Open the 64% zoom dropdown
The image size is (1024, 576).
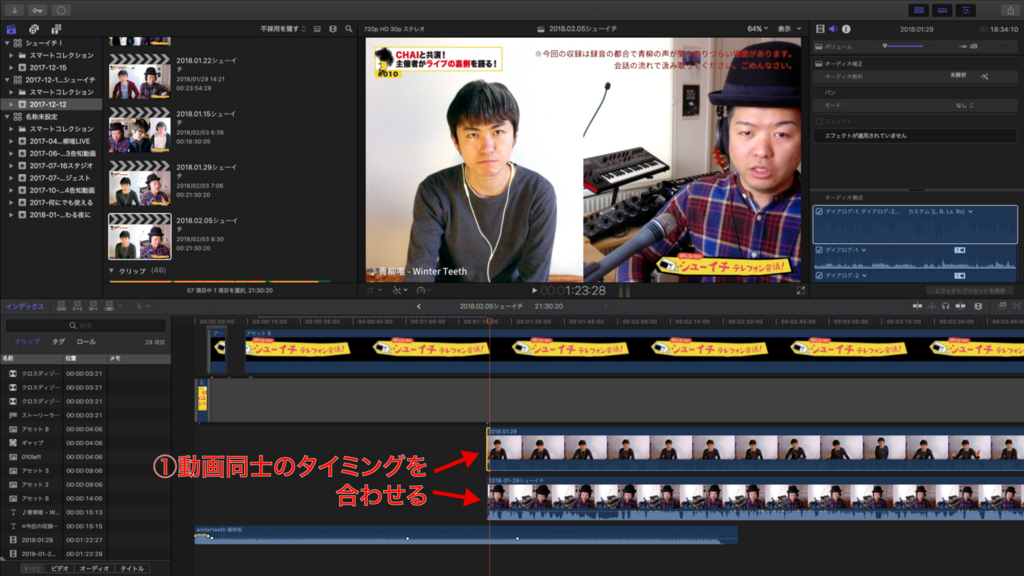(x=758, y=29)
